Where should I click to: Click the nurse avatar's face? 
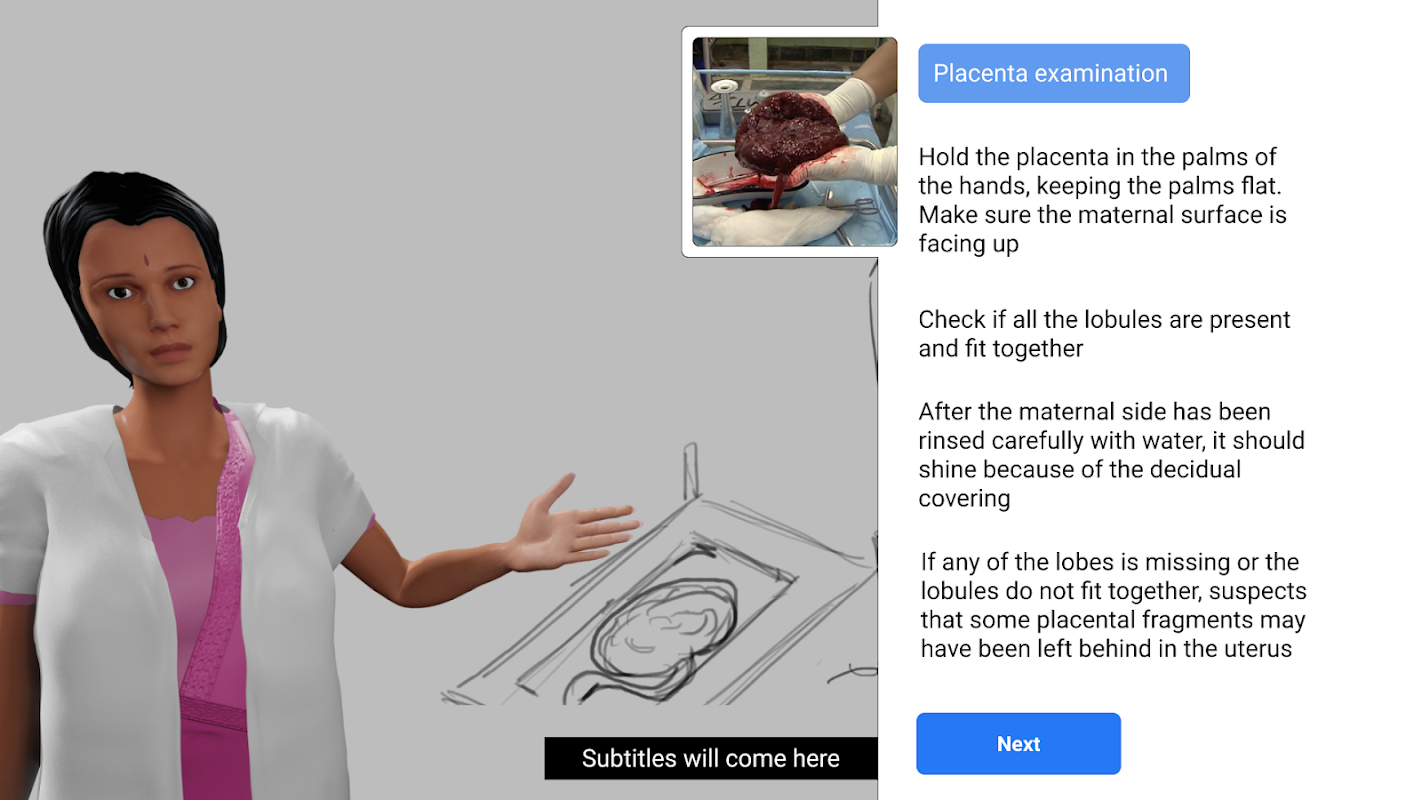tap(150, 297)
